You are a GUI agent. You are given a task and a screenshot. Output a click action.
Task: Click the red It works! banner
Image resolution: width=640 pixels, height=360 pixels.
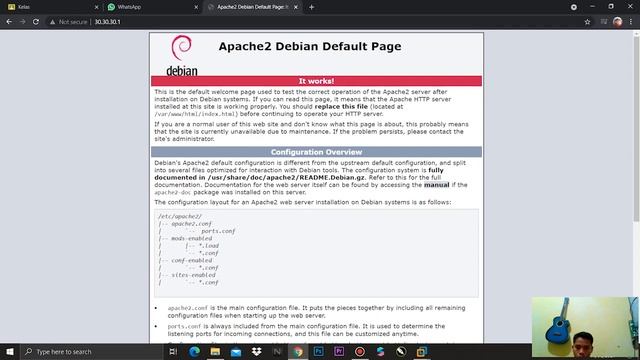click(x=316, y=81)
